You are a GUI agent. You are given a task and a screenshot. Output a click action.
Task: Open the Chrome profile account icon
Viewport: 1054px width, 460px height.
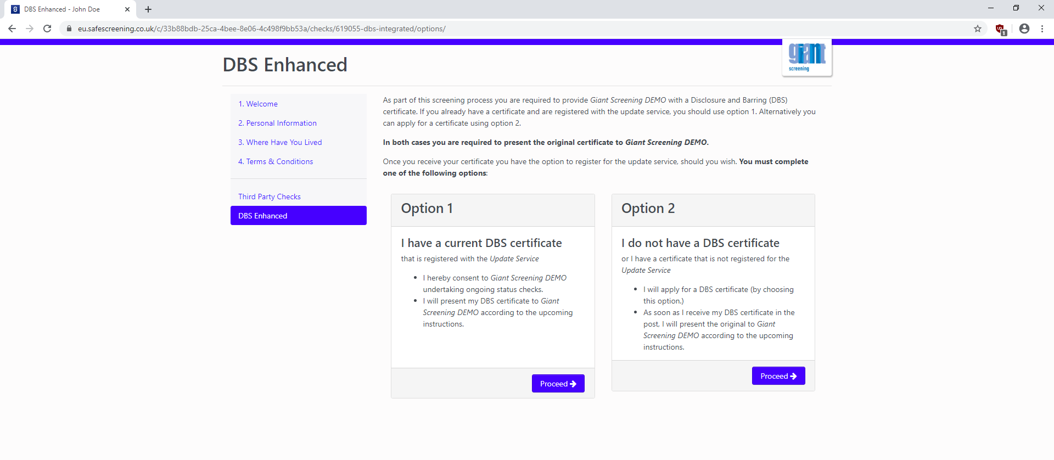click(x=1024, y=29)
